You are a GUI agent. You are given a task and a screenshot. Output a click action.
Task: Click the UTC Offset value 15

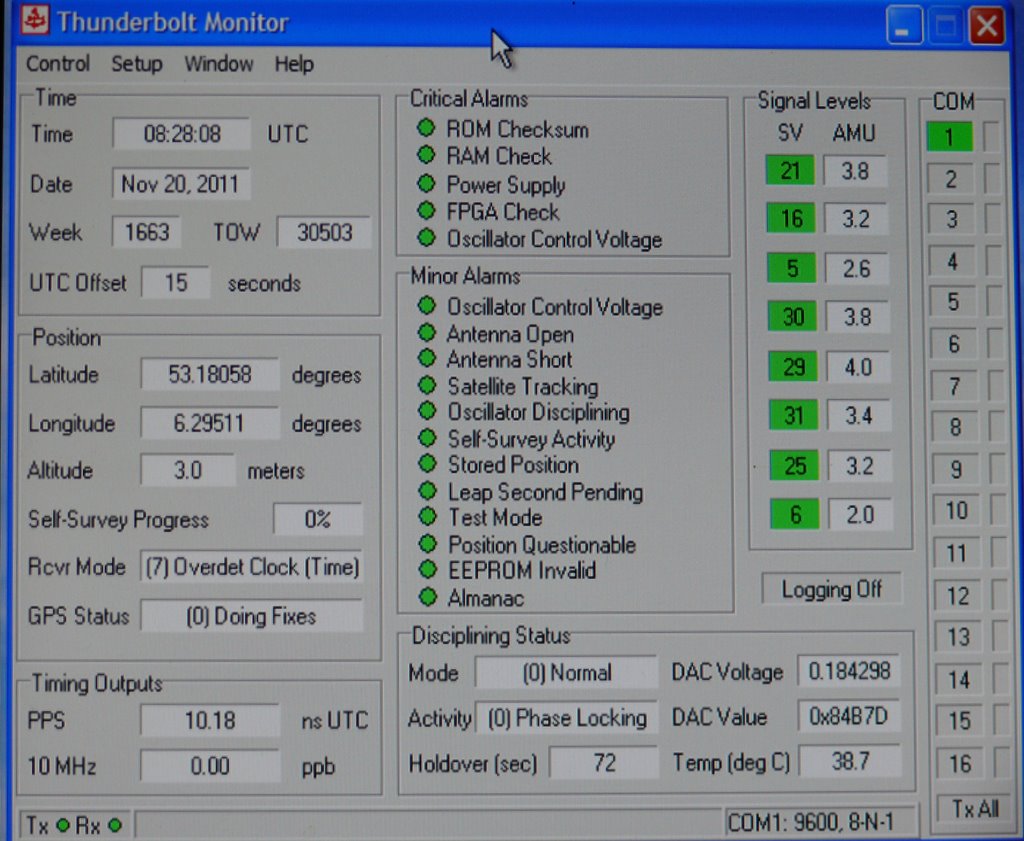[x=176, y=283]
